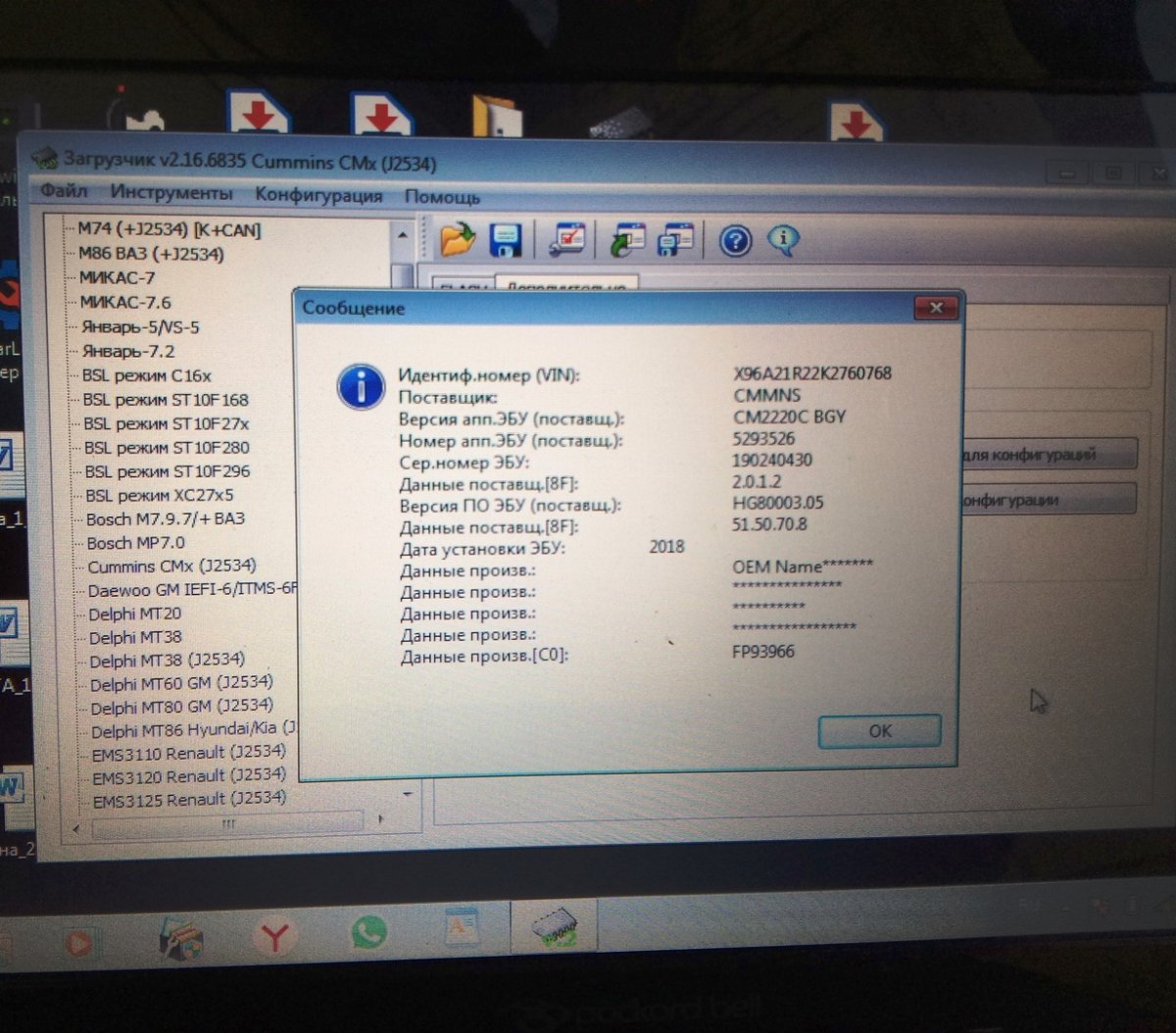
Task: Close the Сообщение dialog with red X
Action: [x=935, y=309]
